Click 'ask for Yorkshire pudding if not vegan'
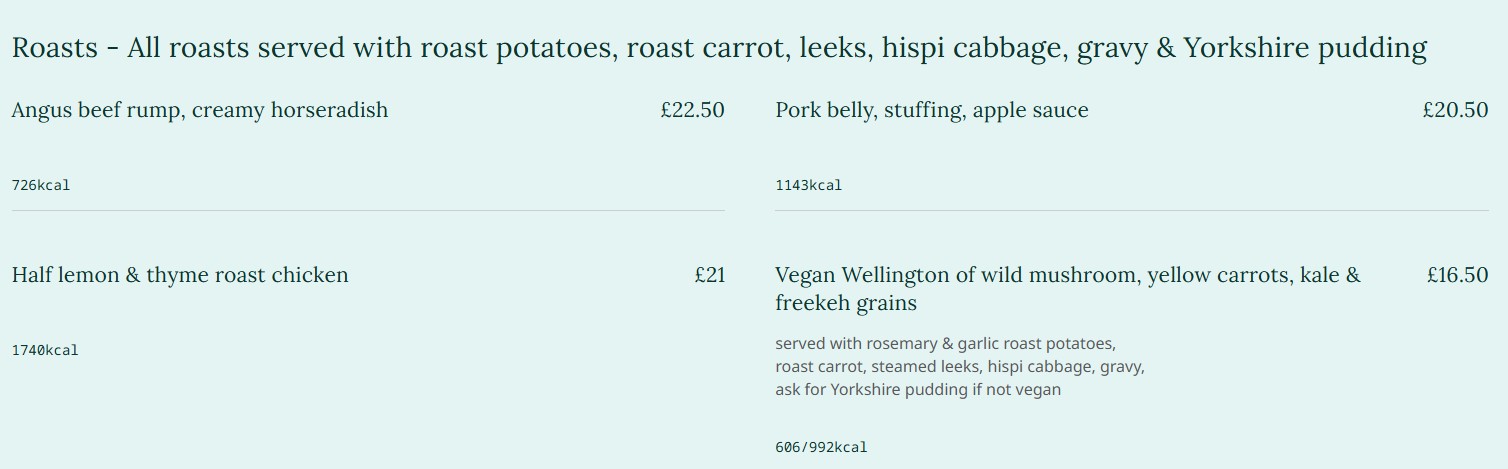Image resolution: width=1508 pixels, height=469 pixels. [917, 390]
